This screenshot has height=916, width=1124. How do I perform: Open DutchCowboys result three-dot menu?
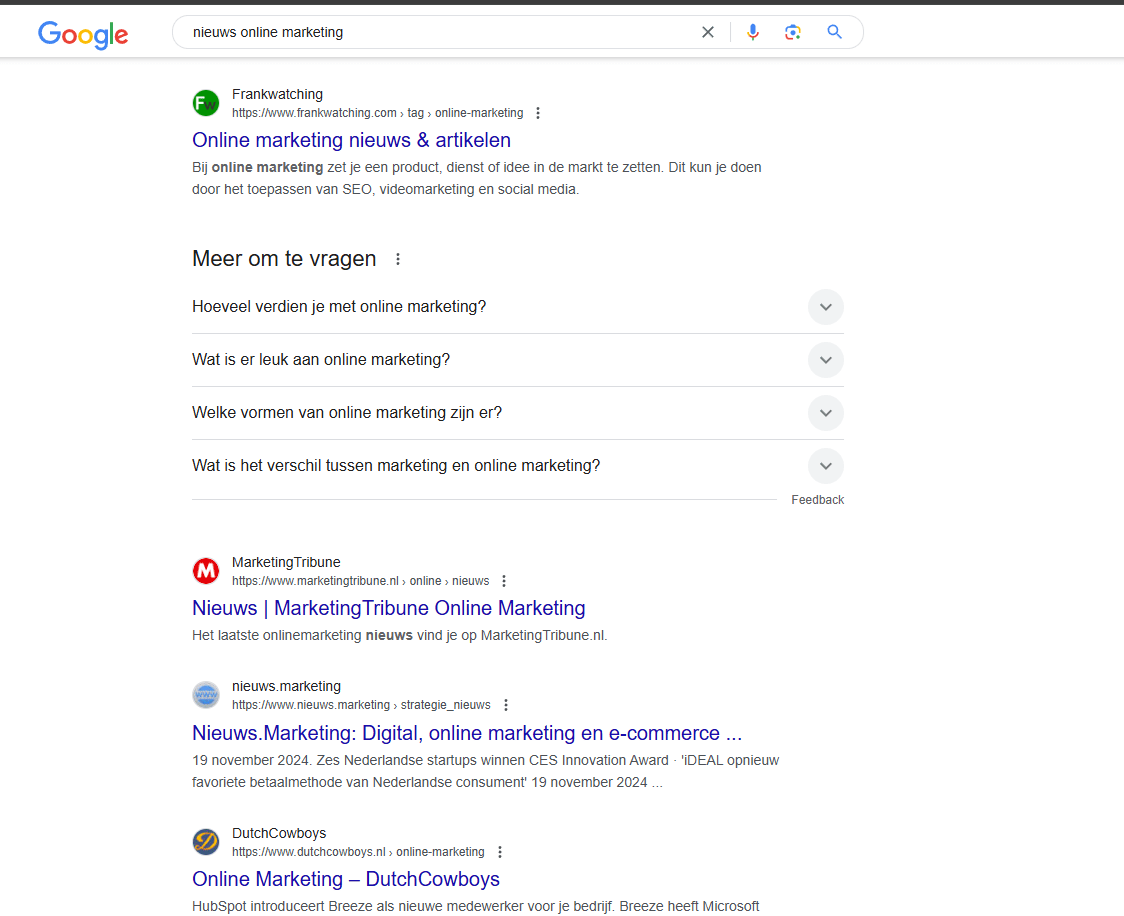(500, 852)
